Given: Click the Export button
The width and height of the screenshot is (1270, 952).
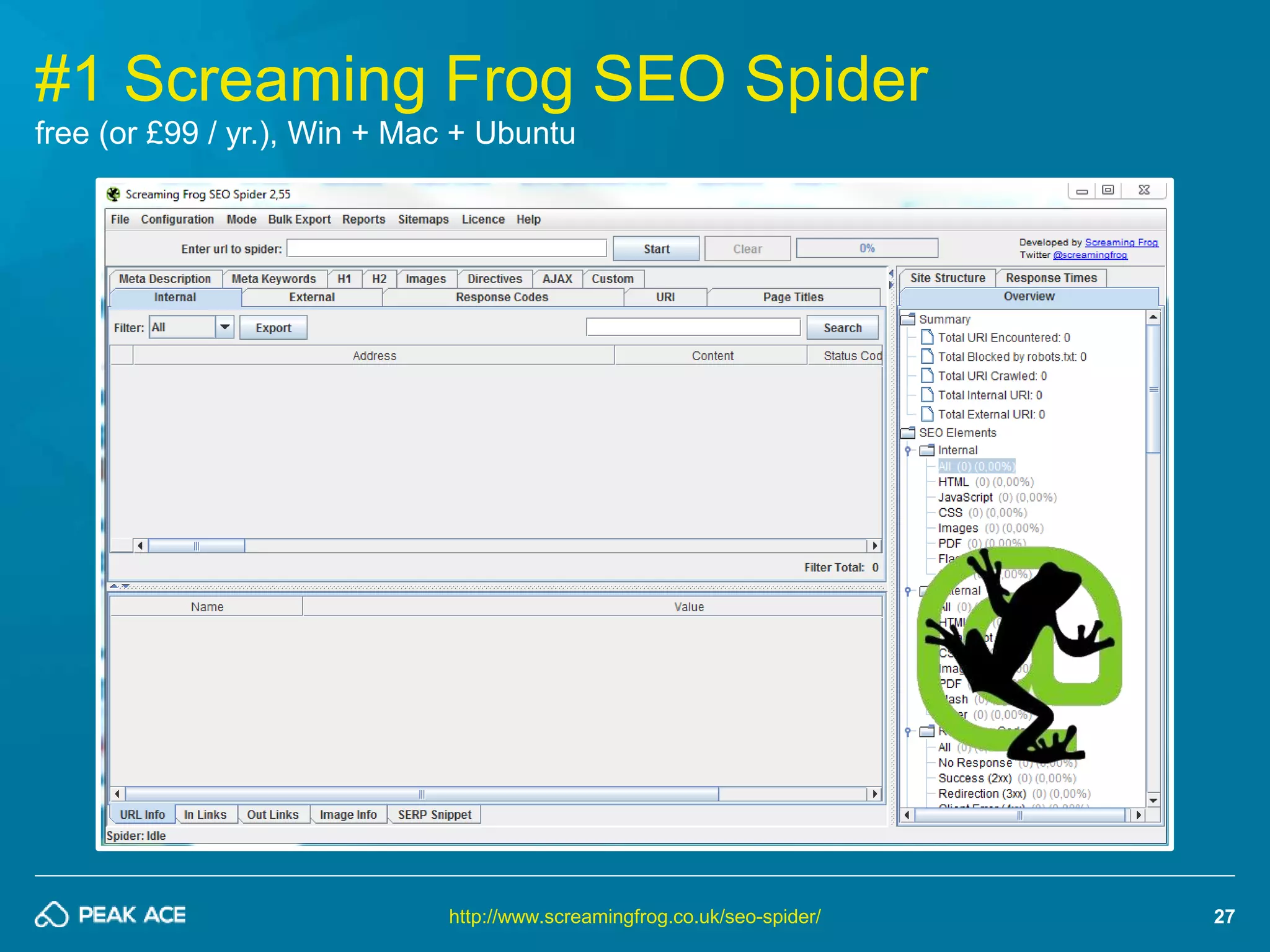Looking at the screenshot, I should (x=273, y=328).
